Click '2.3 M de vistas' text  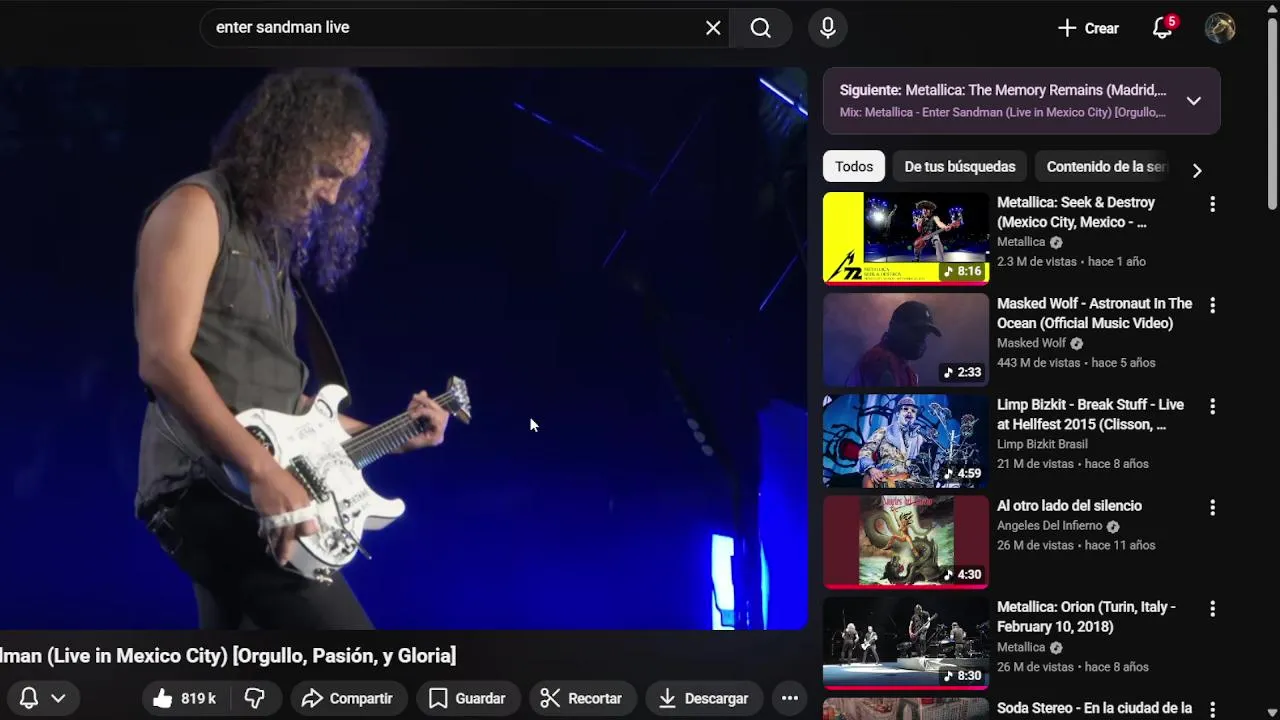(x=1037, y=261)
